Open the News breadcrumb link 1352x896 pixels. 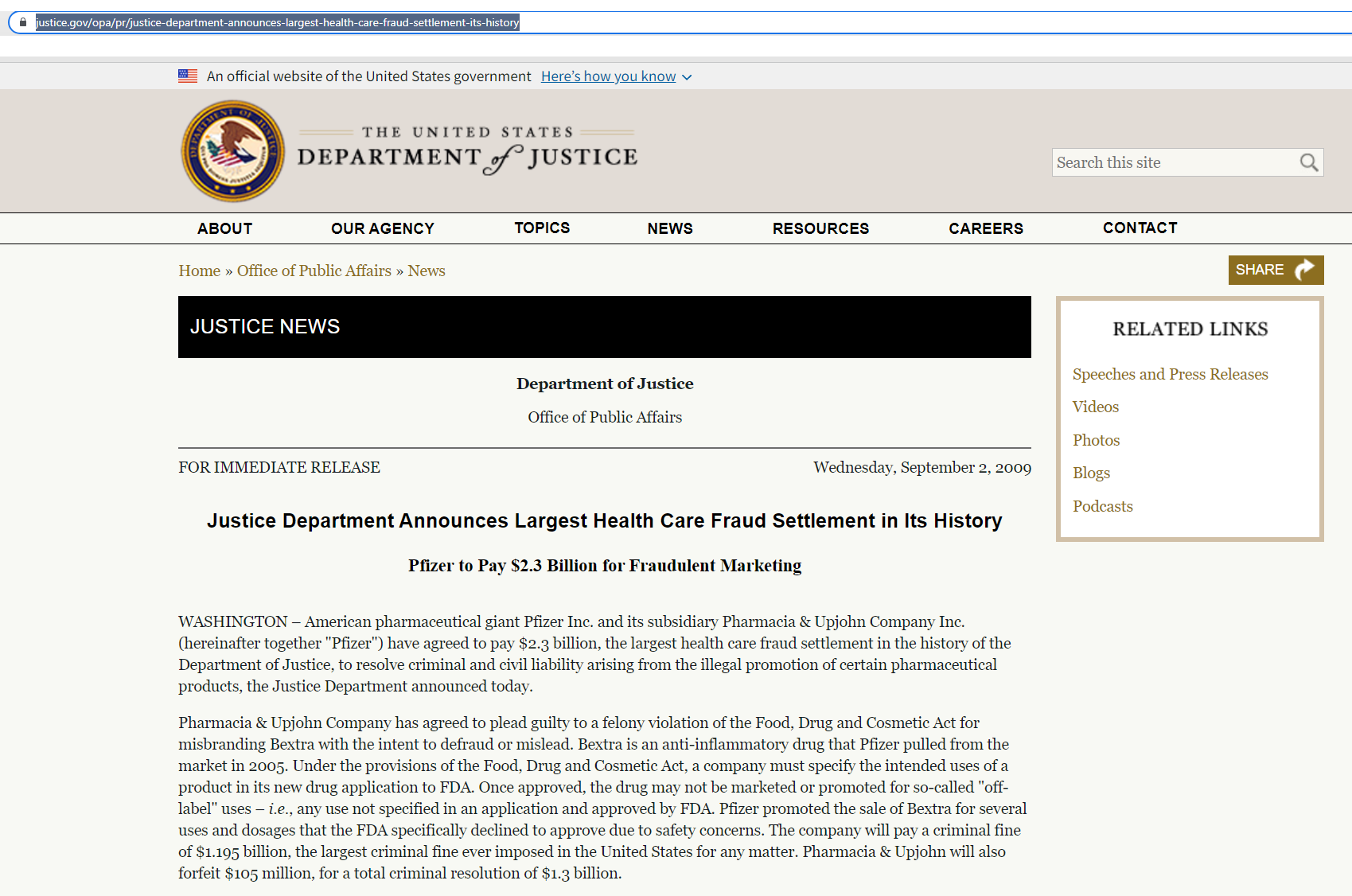tap(427, 271)
